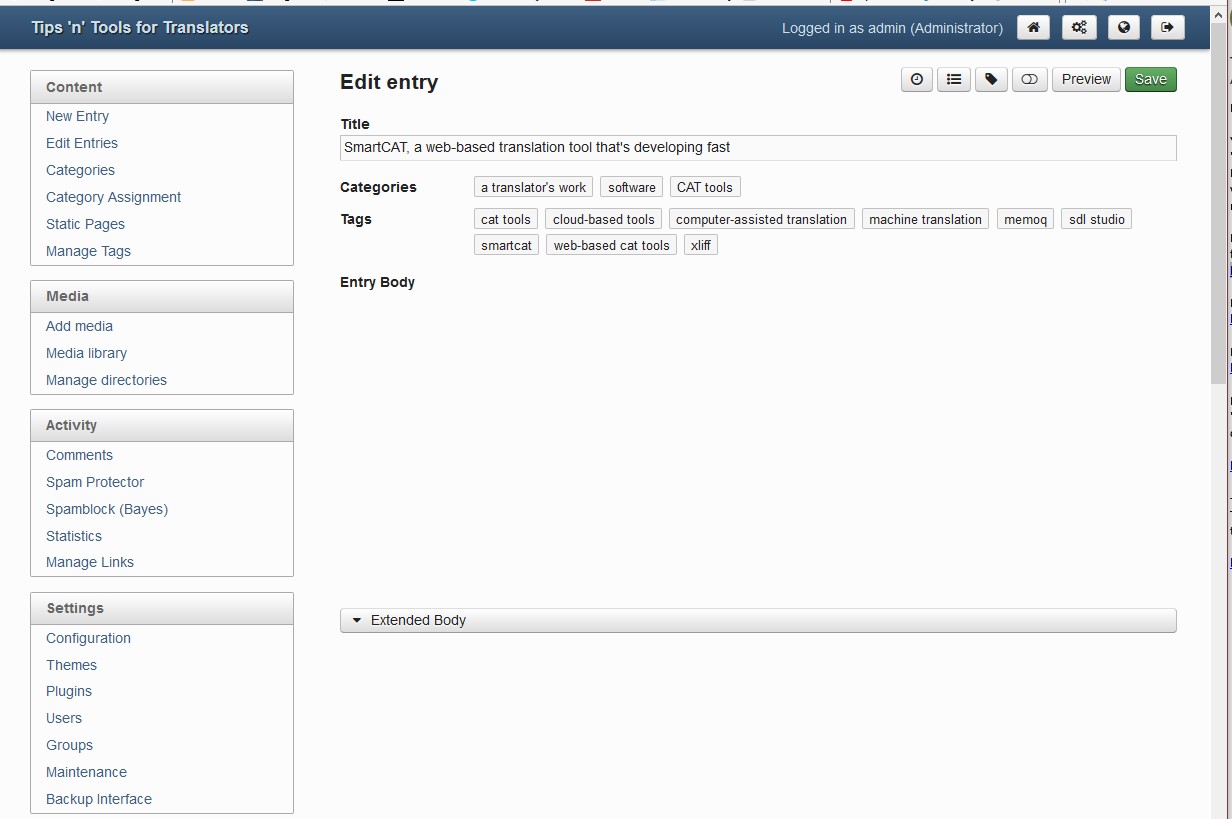This screenshot has width=1232, height=819.
Task: Go to the Home icon in the header
Action: coord(1033,27)
